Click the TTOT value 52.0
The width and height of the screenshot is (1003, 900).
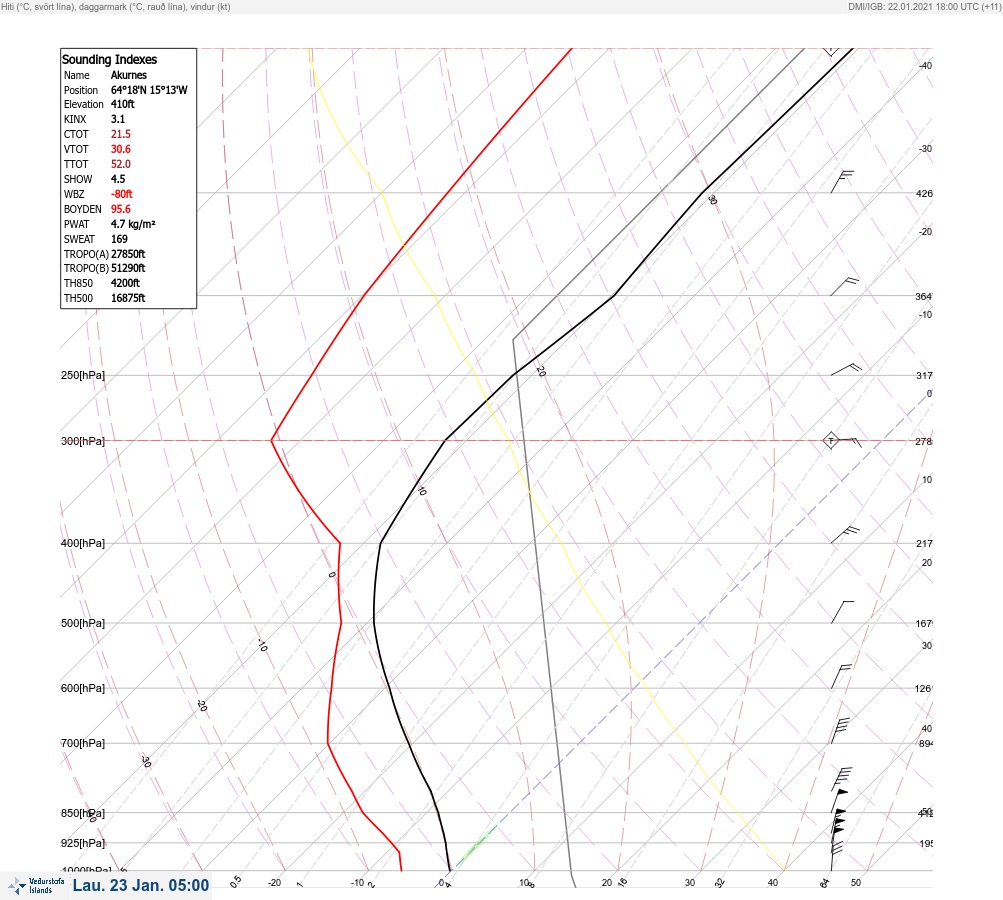120,164
